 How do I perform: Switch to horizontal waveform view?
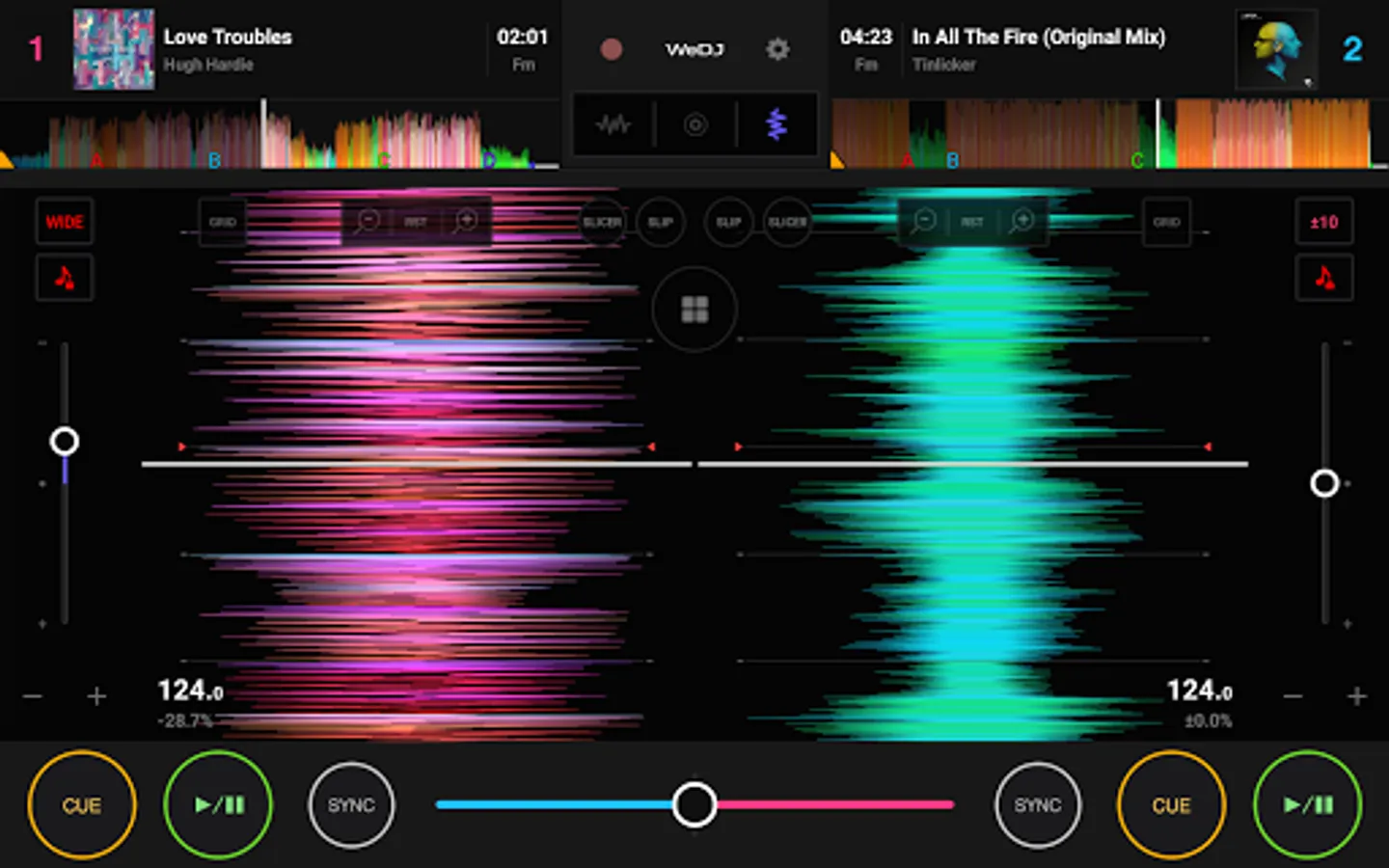[x=613, y=124]
